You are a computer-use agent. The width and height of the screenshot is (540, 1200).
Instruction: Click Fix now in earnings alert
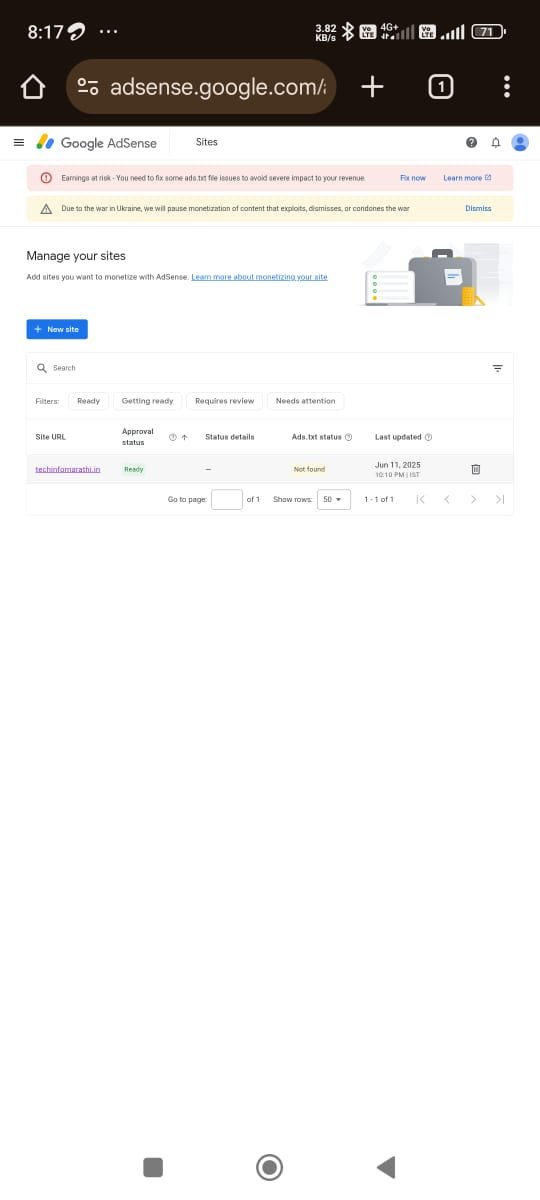click(412, 178)
